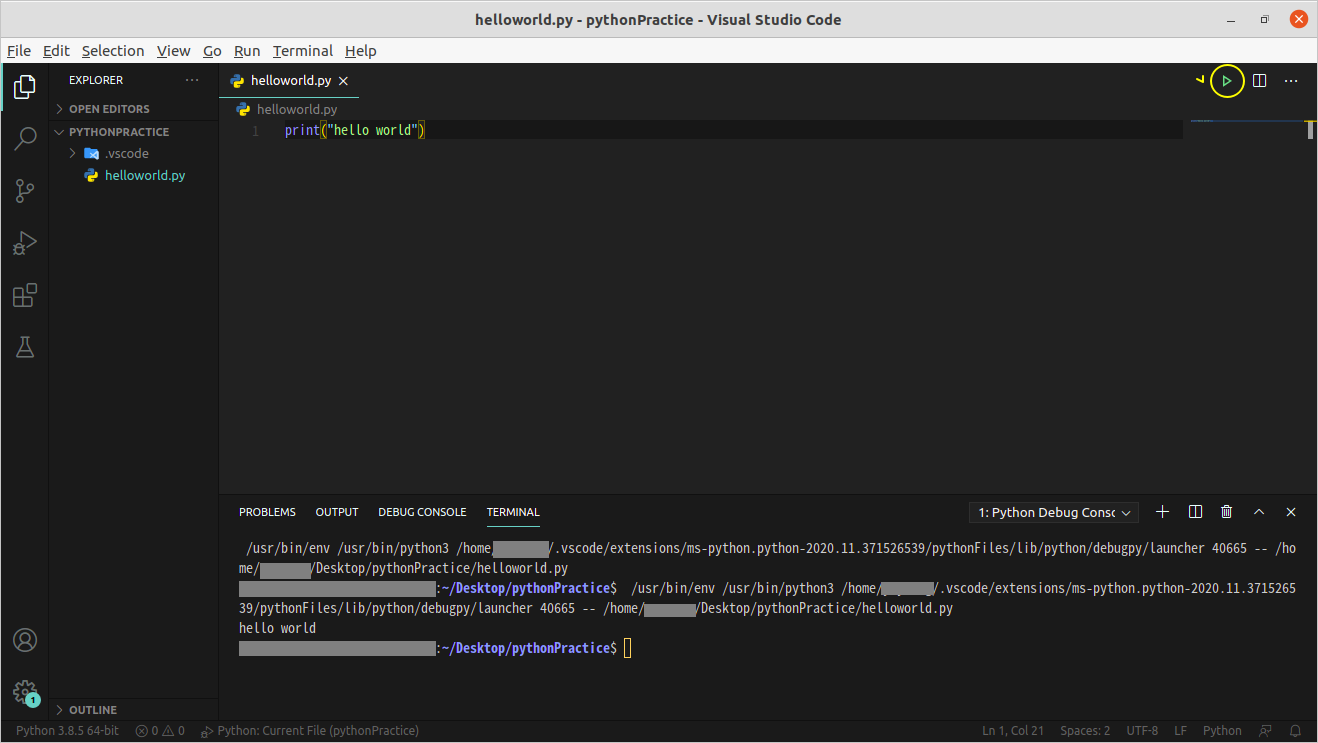
Task: Click Ln 1, Col 21 cursor position
Action: 1014,731
